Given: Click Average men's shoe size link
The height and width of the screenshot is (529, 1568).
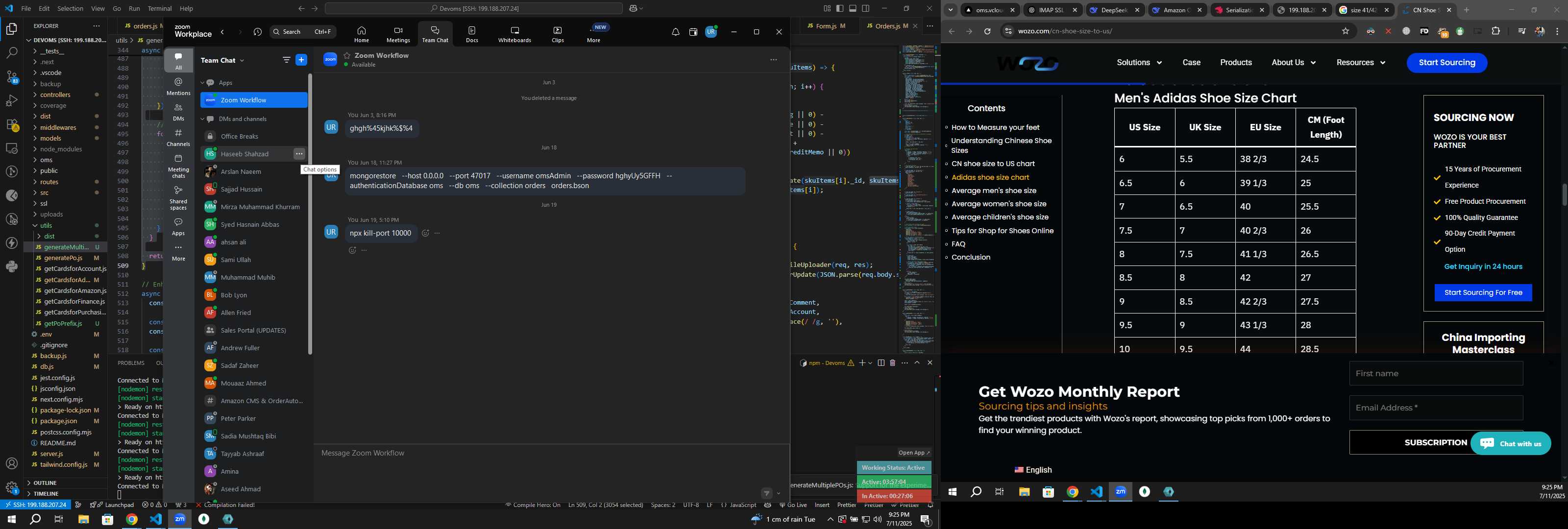Looking at the screenshot, I should coord(993,191).
